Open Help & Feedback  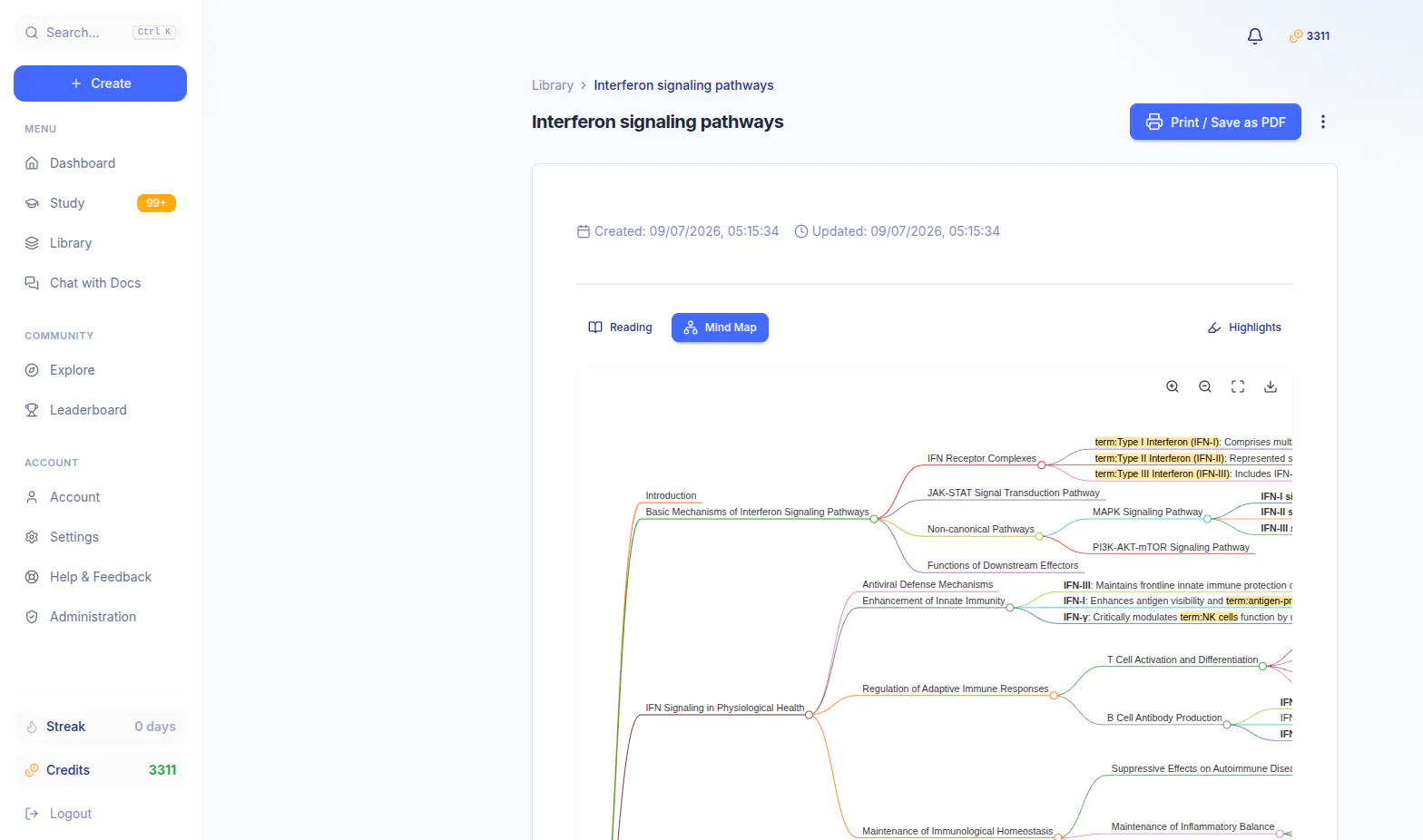pos(100,577)
